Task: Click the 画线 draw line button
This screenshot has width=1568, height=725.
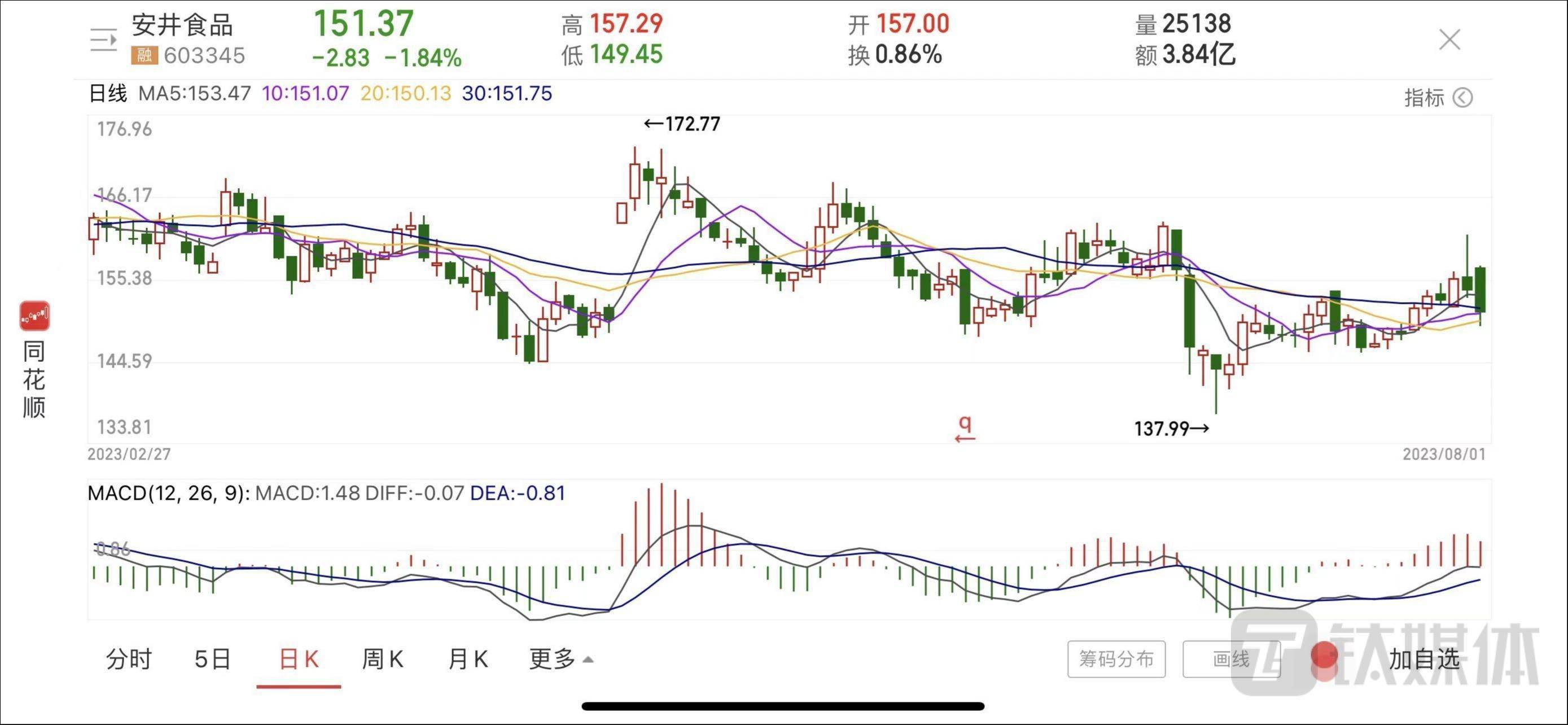Action: [x=1231, y=658]
